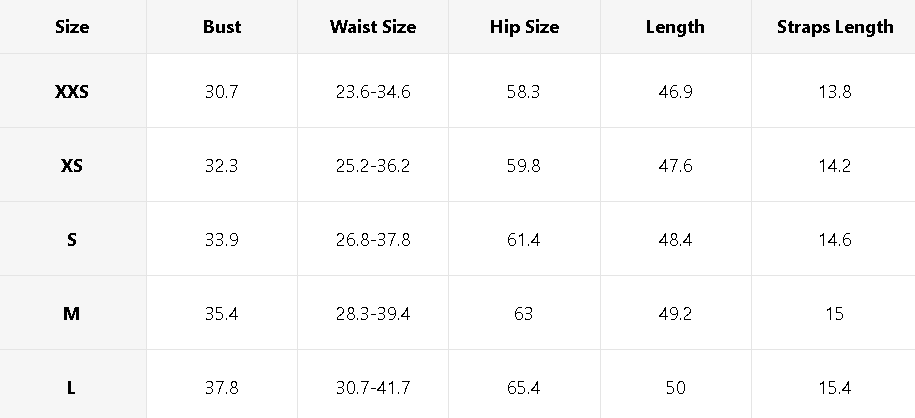
Task: Select the hip size value 63
Action: pos(524,314)
